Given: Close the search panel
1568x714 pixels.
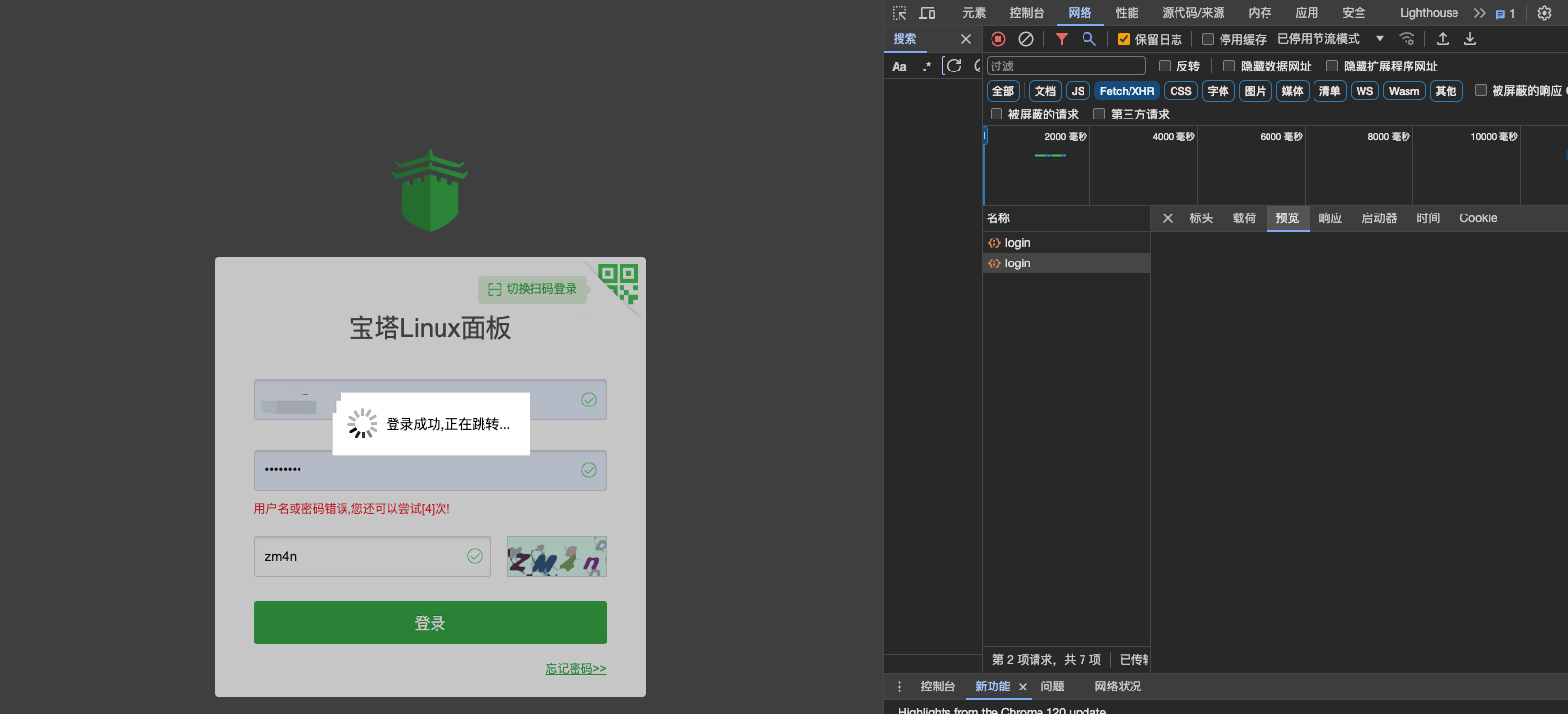Looking at the screenshot, I should pyautogui.click(x=966, y=39).
